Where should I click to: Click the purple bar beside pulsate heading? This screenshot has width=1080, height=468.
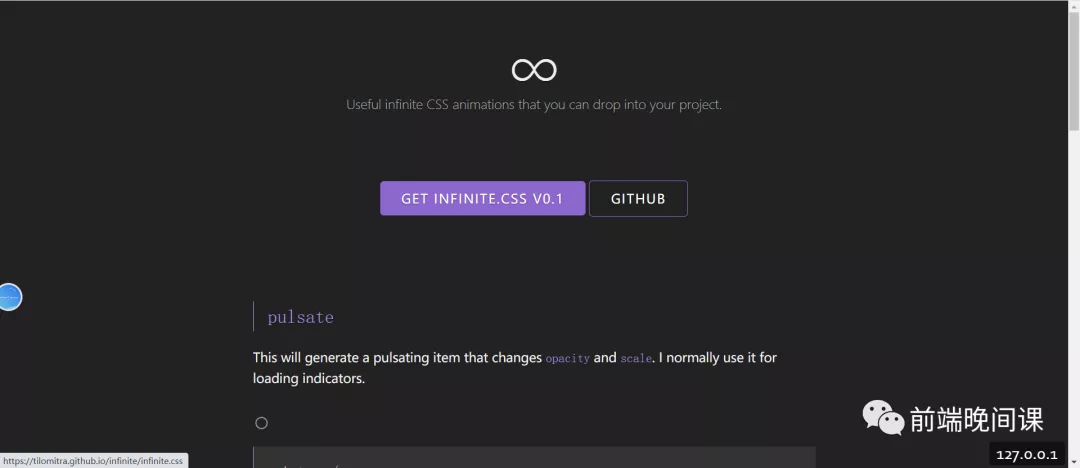click(253, 316)
